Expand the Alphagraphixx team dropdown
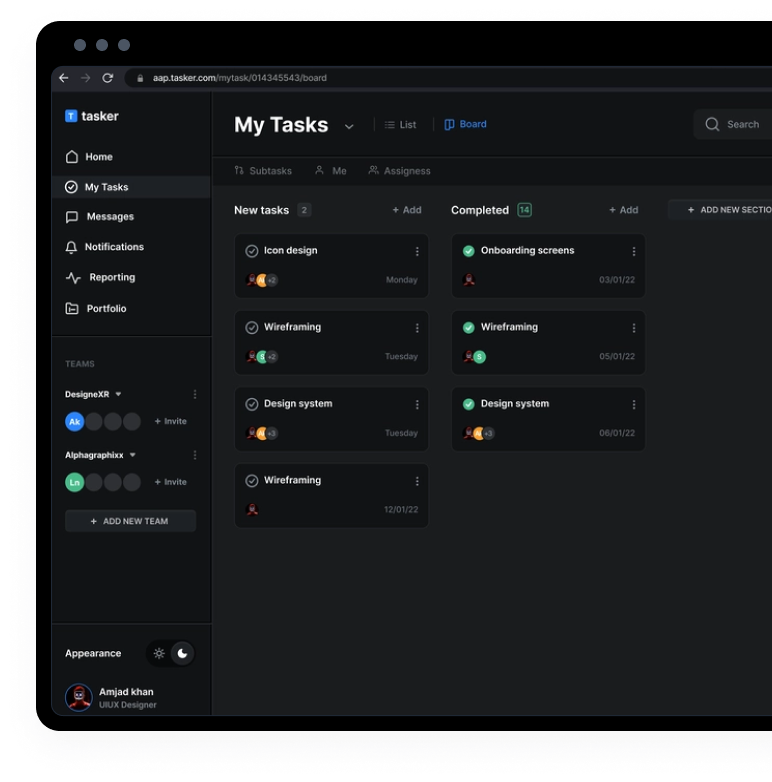 [x=133, y=456]
